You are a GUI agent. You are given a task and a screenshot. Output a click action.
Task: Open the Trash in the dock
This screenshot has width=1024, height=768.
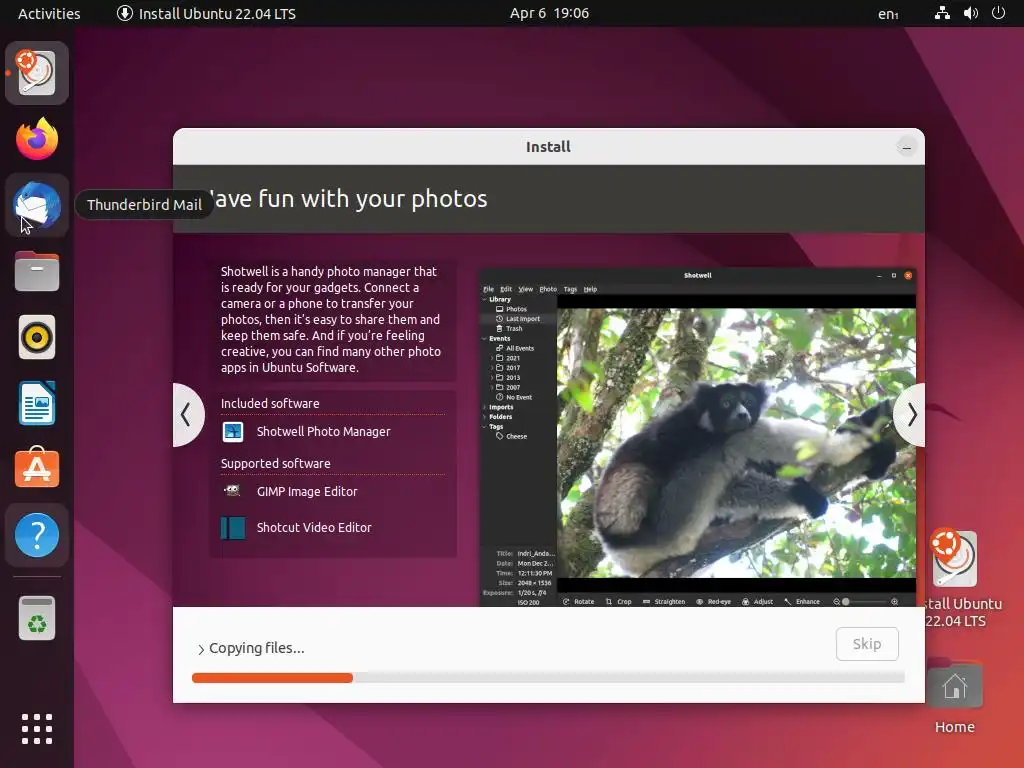coord(37,618)
